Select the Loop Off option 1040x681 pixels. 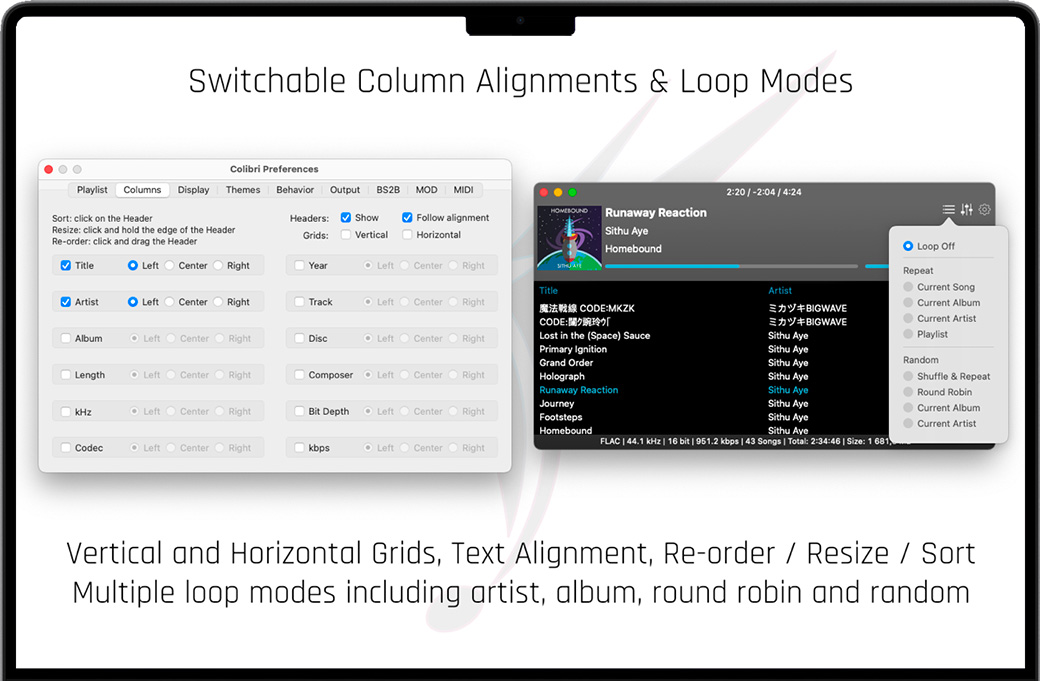908,246
